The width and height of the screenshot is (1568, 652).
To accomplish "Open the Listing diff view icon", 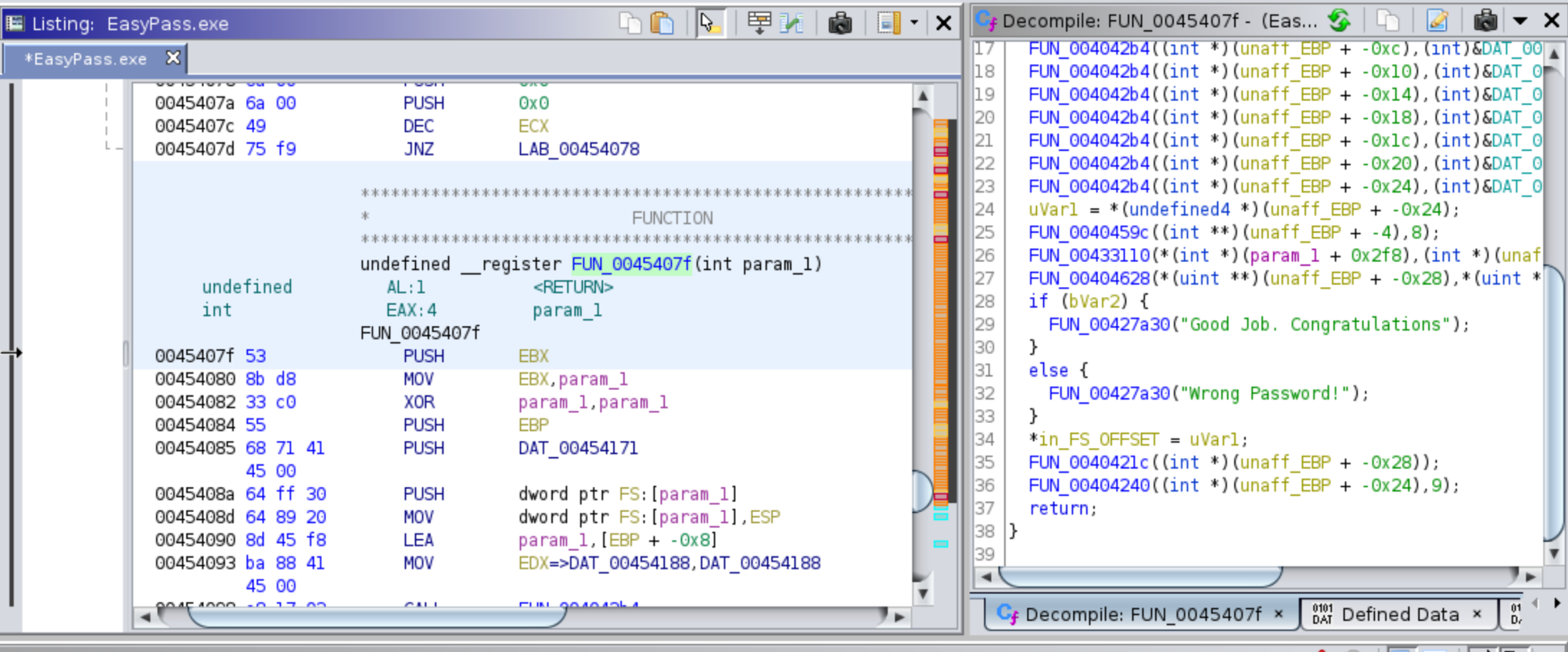I will [x=792, y=23].
